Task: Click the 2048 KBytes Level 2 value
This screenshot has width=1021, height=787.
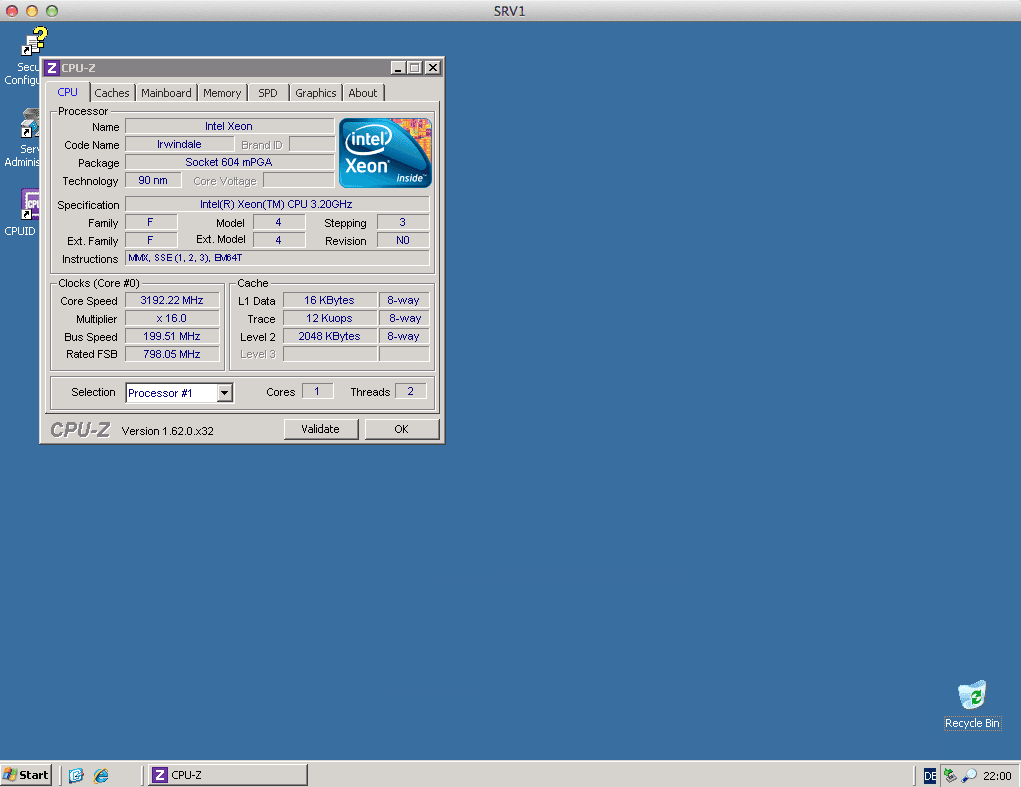Action: tap(329, 336)
